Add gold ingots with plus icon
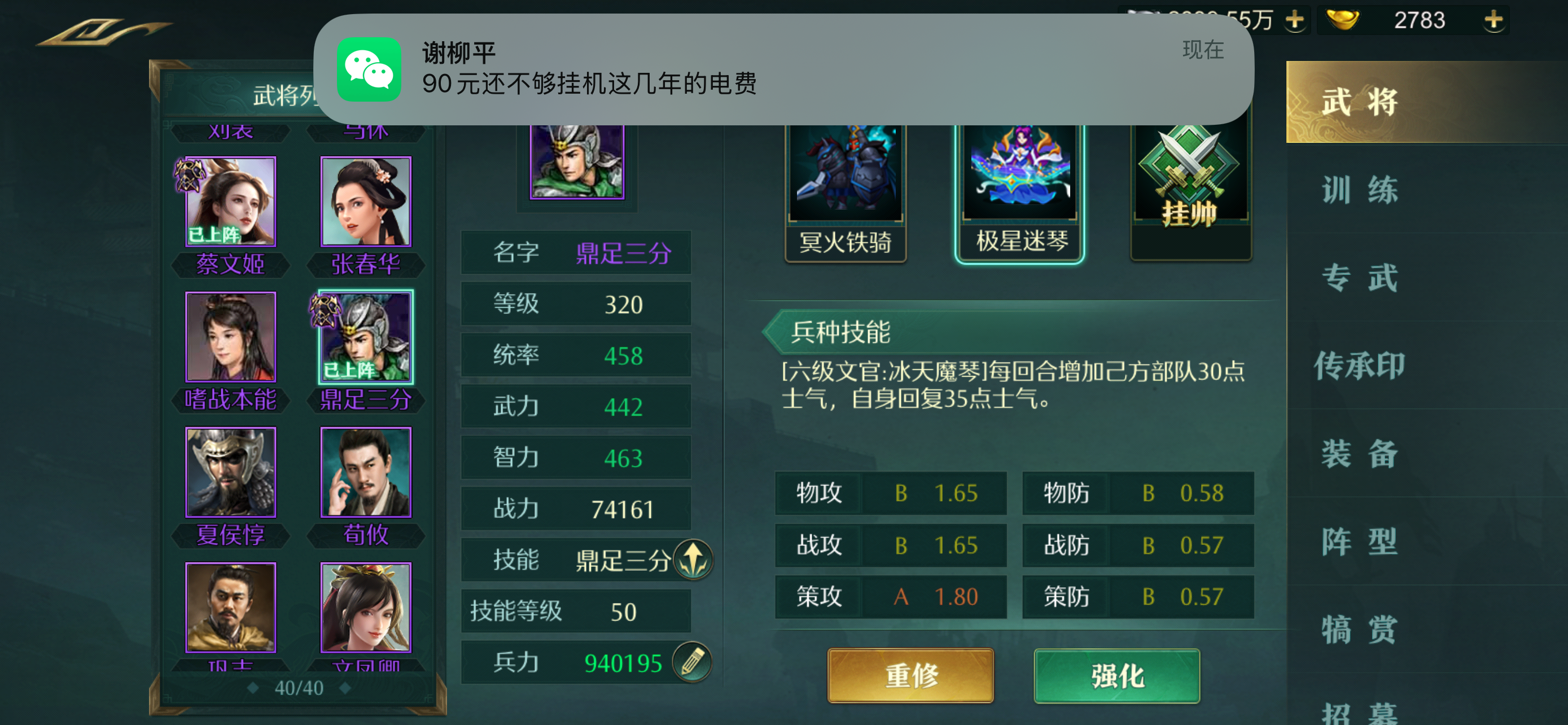Viewport: 1568px width, 725px height. point(1492,21)
